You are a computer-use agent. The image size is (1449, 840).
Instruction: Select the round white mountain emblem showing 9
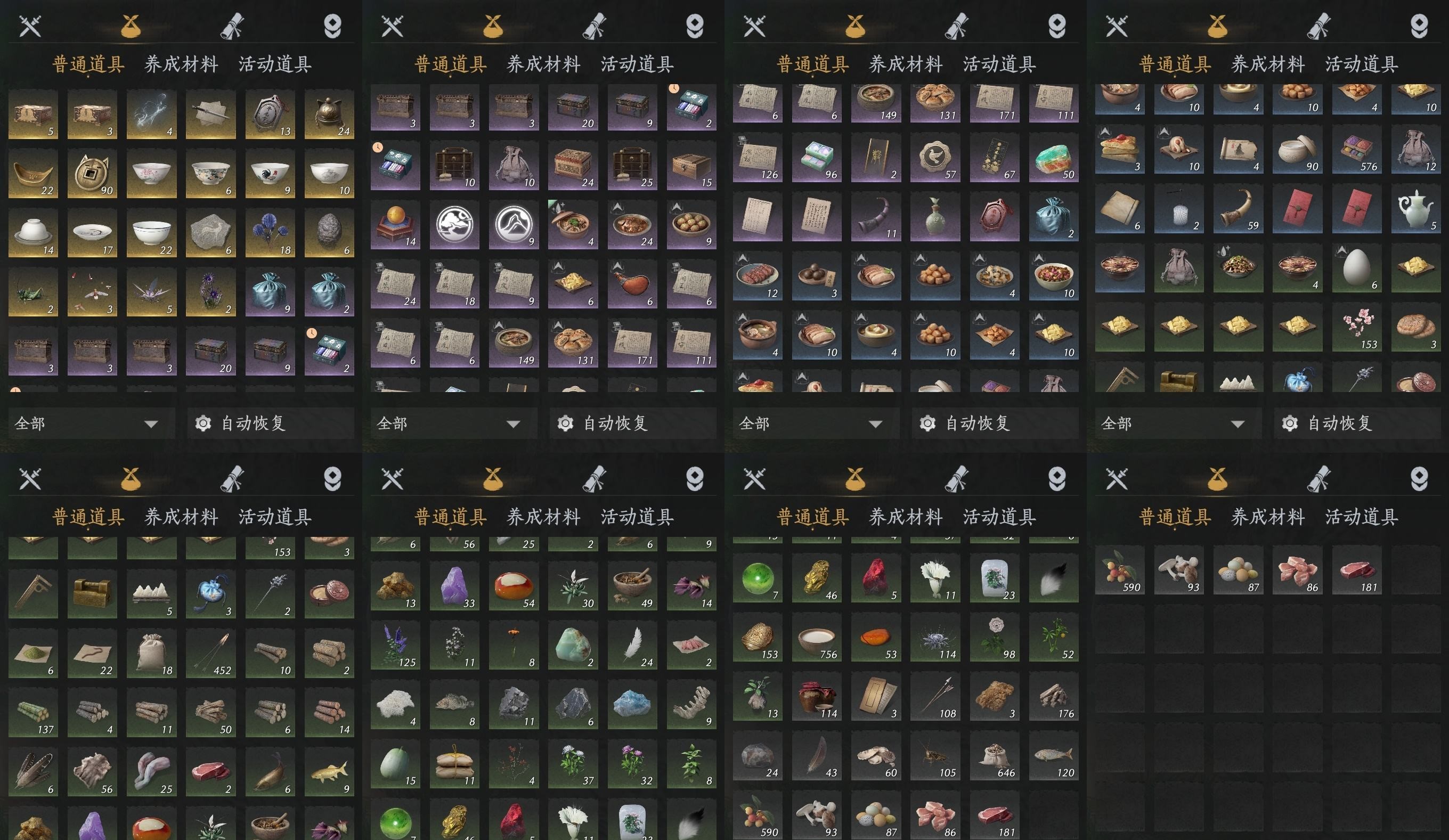(514, 225)
